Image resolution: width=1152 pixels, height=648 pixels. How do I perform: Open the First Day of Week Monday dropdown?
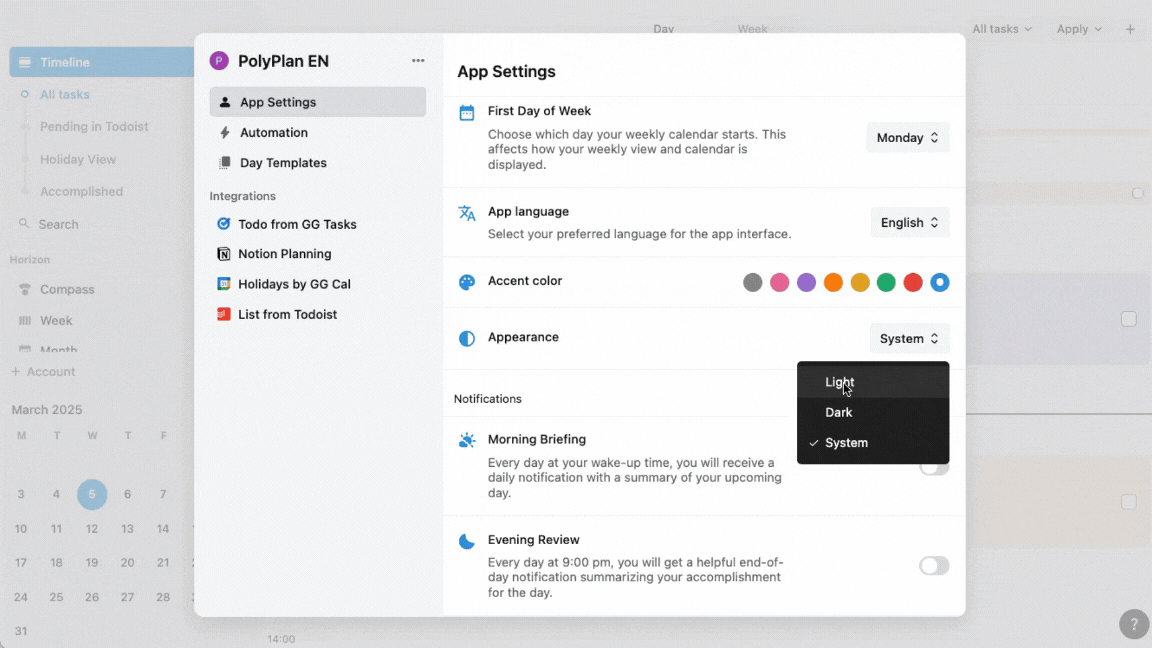[x=907, y=138]
